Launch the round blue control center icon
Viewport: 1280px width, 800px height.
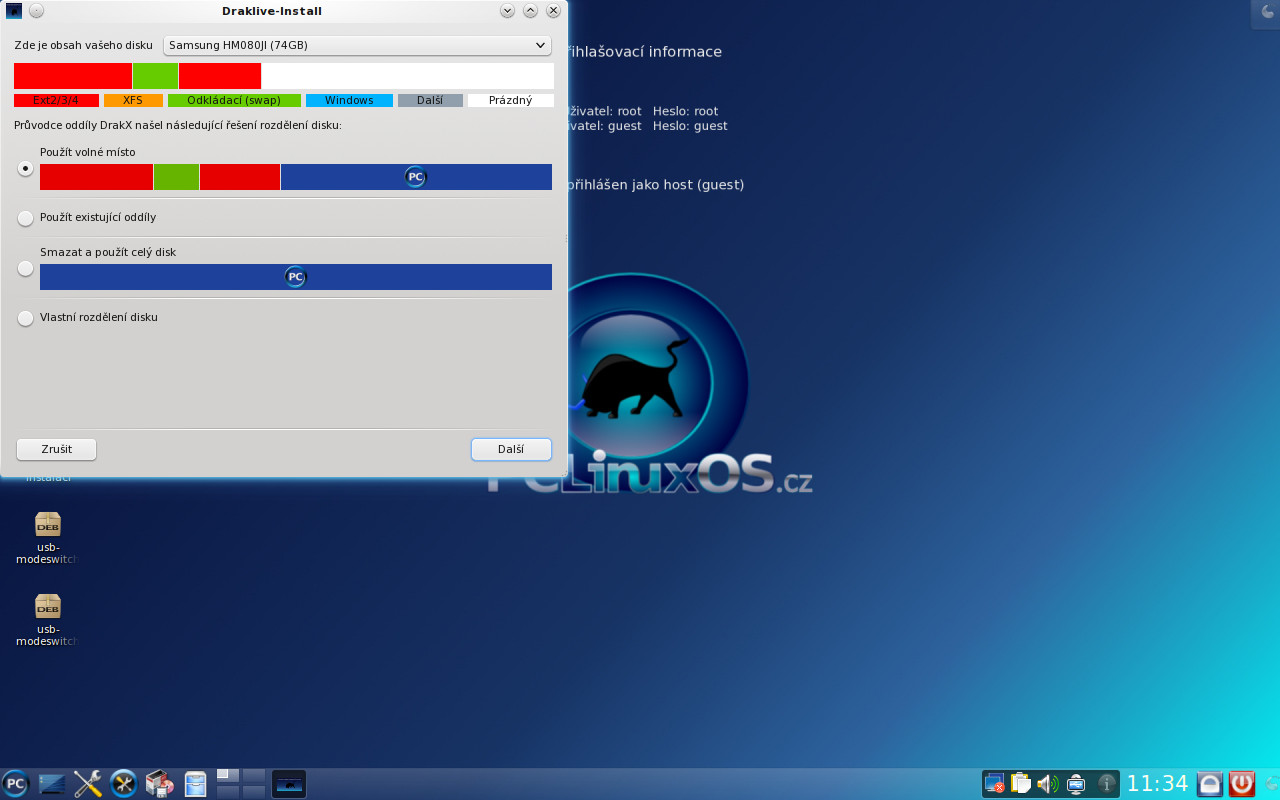coord(123,784)
